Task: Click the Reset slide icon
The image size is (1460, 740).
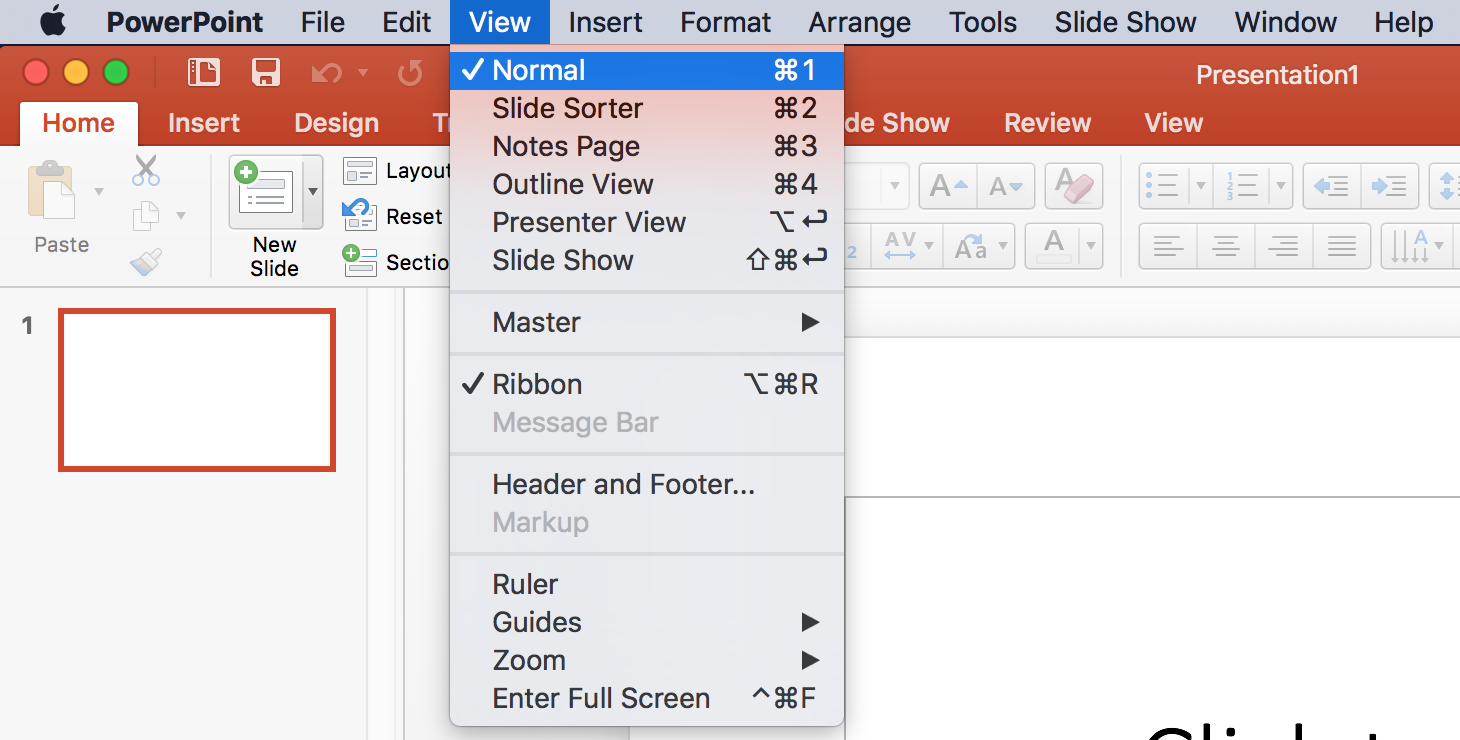Action: (x=359, y=215)
